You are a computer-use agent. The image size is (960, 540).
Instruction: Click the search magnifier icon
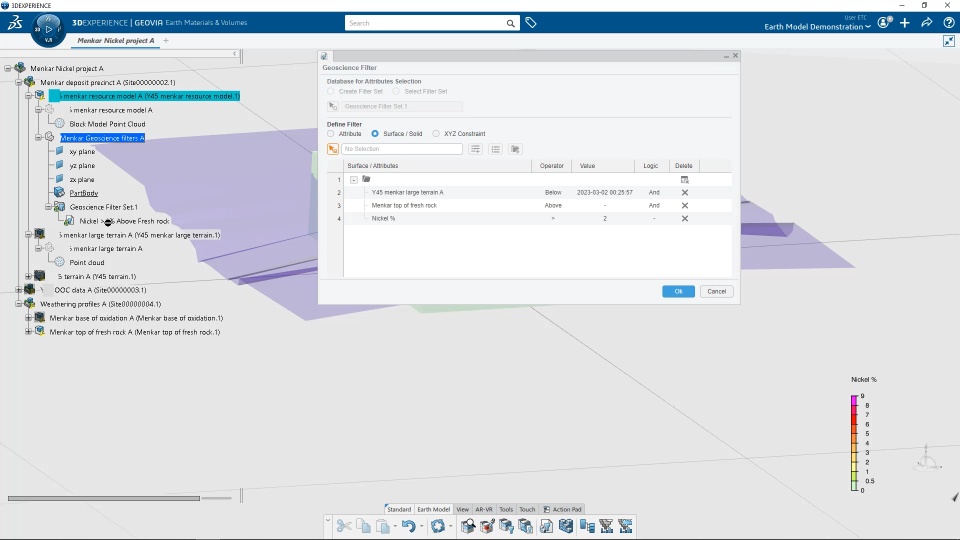pyautogui.click(x=510, y=23)
